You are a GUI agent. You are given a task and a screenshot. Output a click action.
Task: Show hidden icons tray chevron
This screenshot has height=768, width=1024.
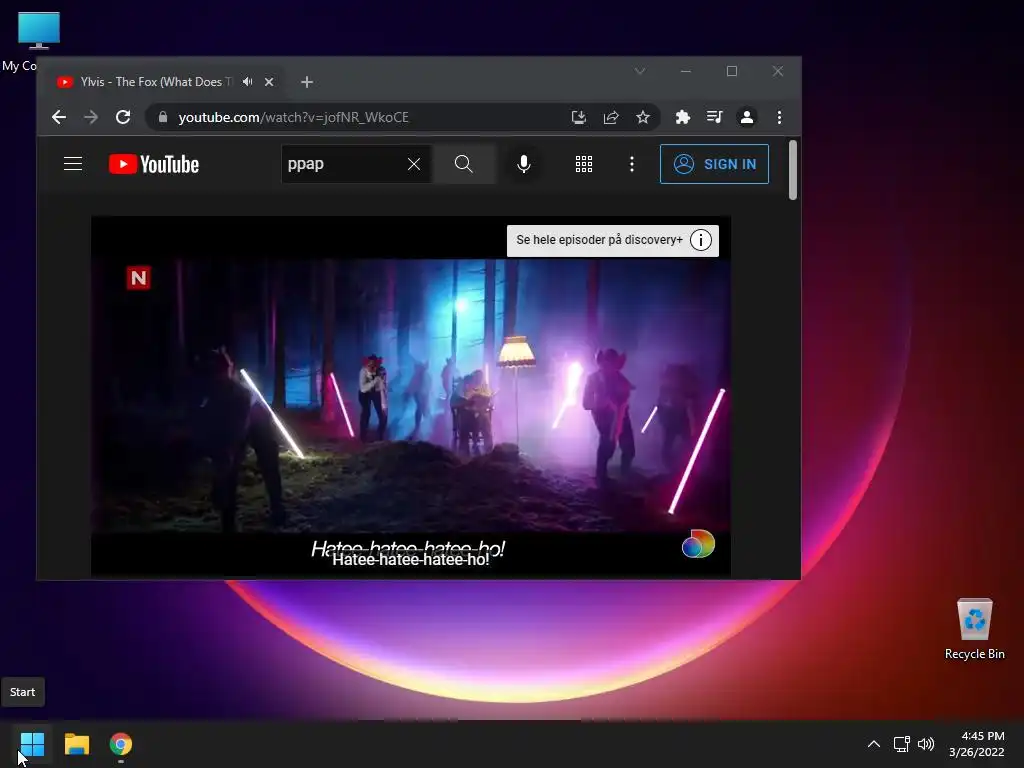[x=873, y=744]
